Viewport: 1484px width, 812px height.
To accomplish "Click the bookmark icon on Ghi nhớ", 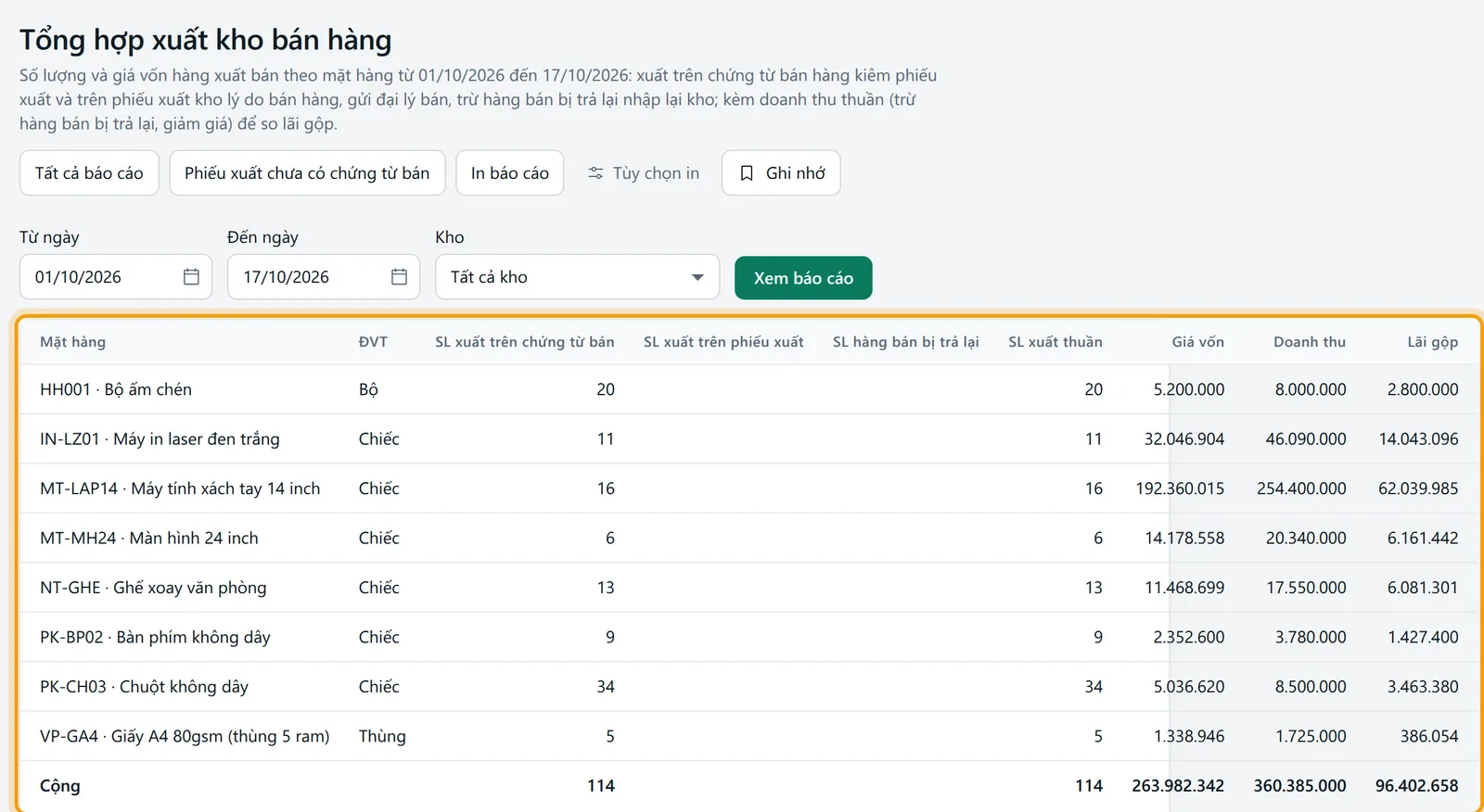I will pyautogui.click(x=747, y=173).
